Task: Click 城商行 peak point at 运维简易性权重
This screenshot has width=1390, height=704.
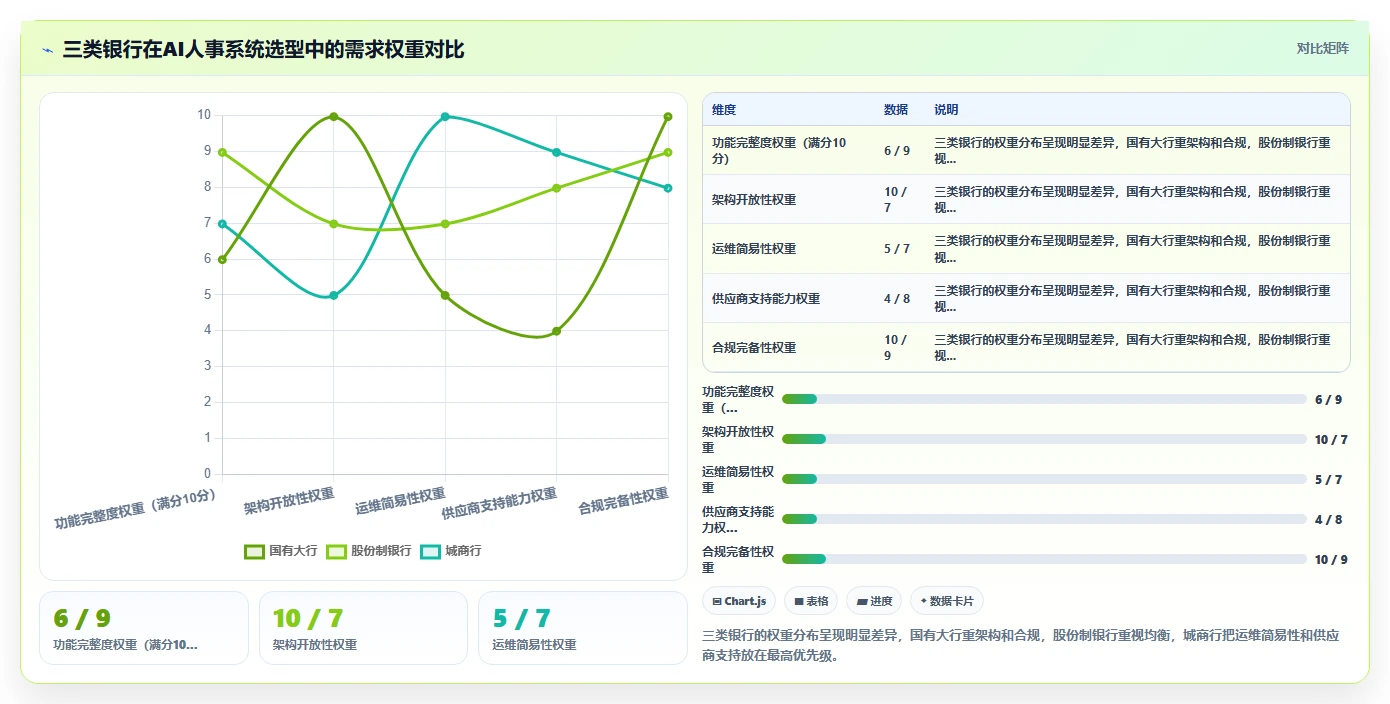Action: coord(445,116)
